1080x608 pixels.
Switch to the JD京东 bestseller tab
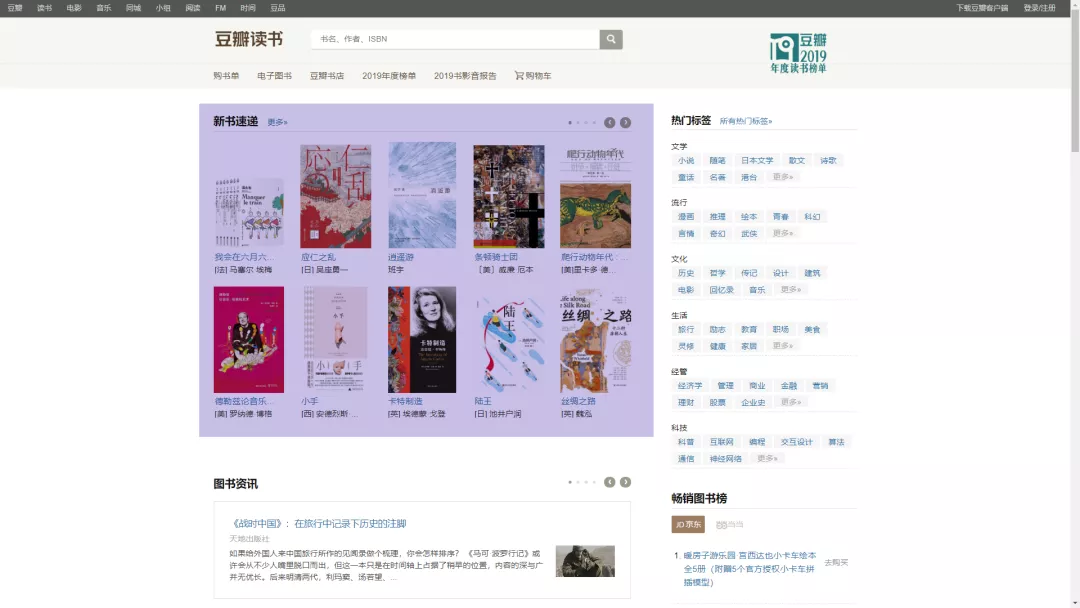click(x=688, y=525)
